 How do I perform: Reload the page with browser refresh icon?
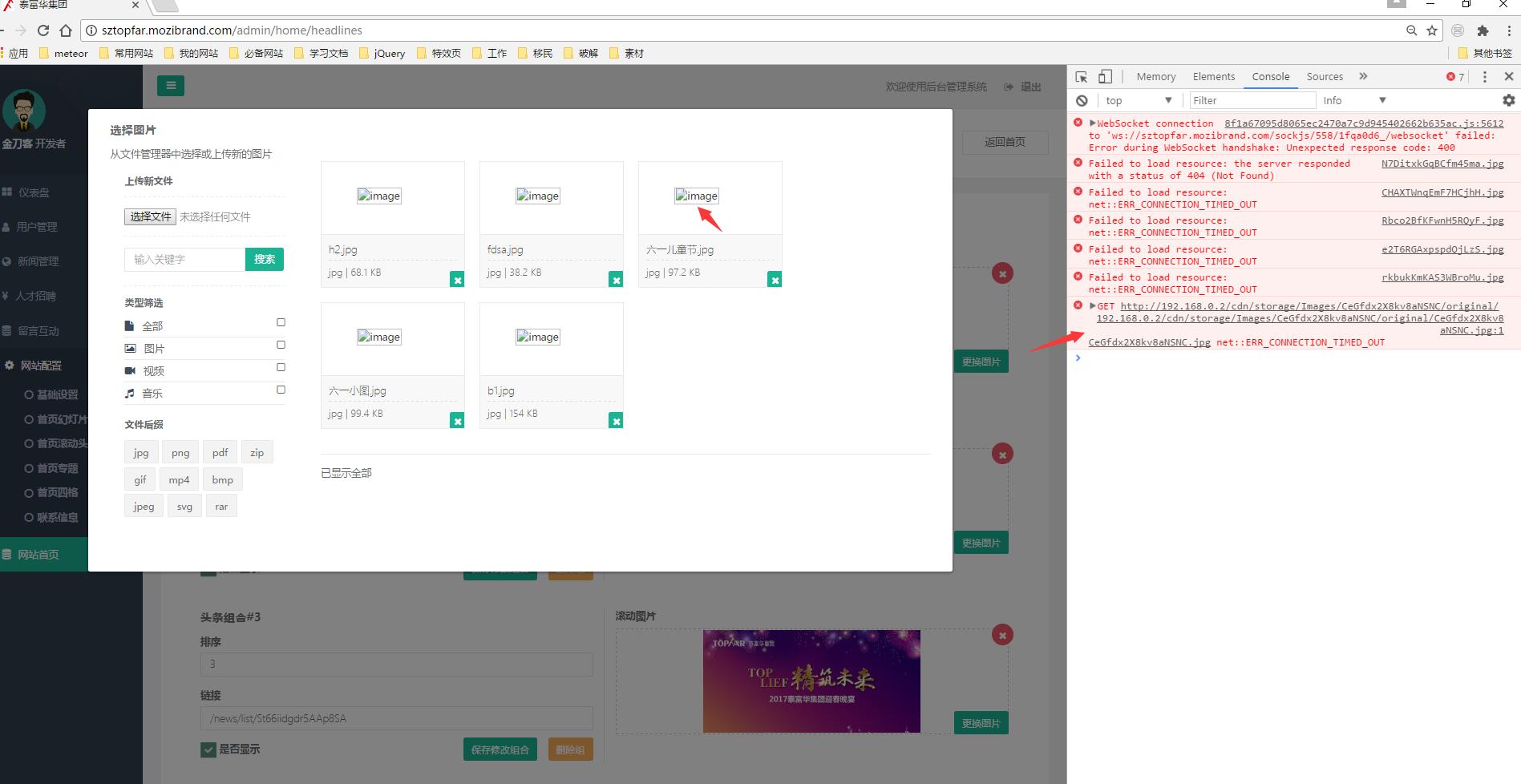tap(43, 30)
